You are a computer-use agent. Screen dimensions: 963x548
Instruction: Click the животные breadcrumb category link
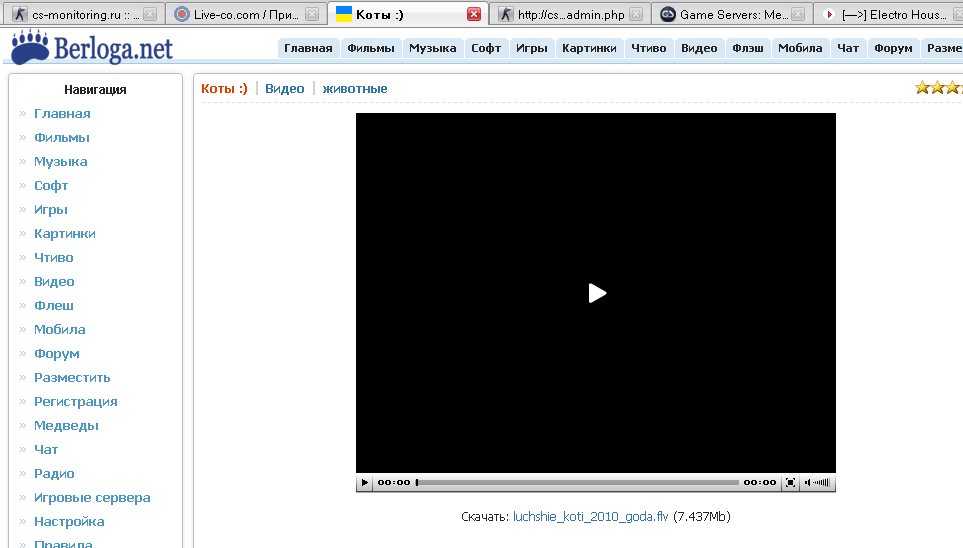pyautogui.click(x=354, y=89)
